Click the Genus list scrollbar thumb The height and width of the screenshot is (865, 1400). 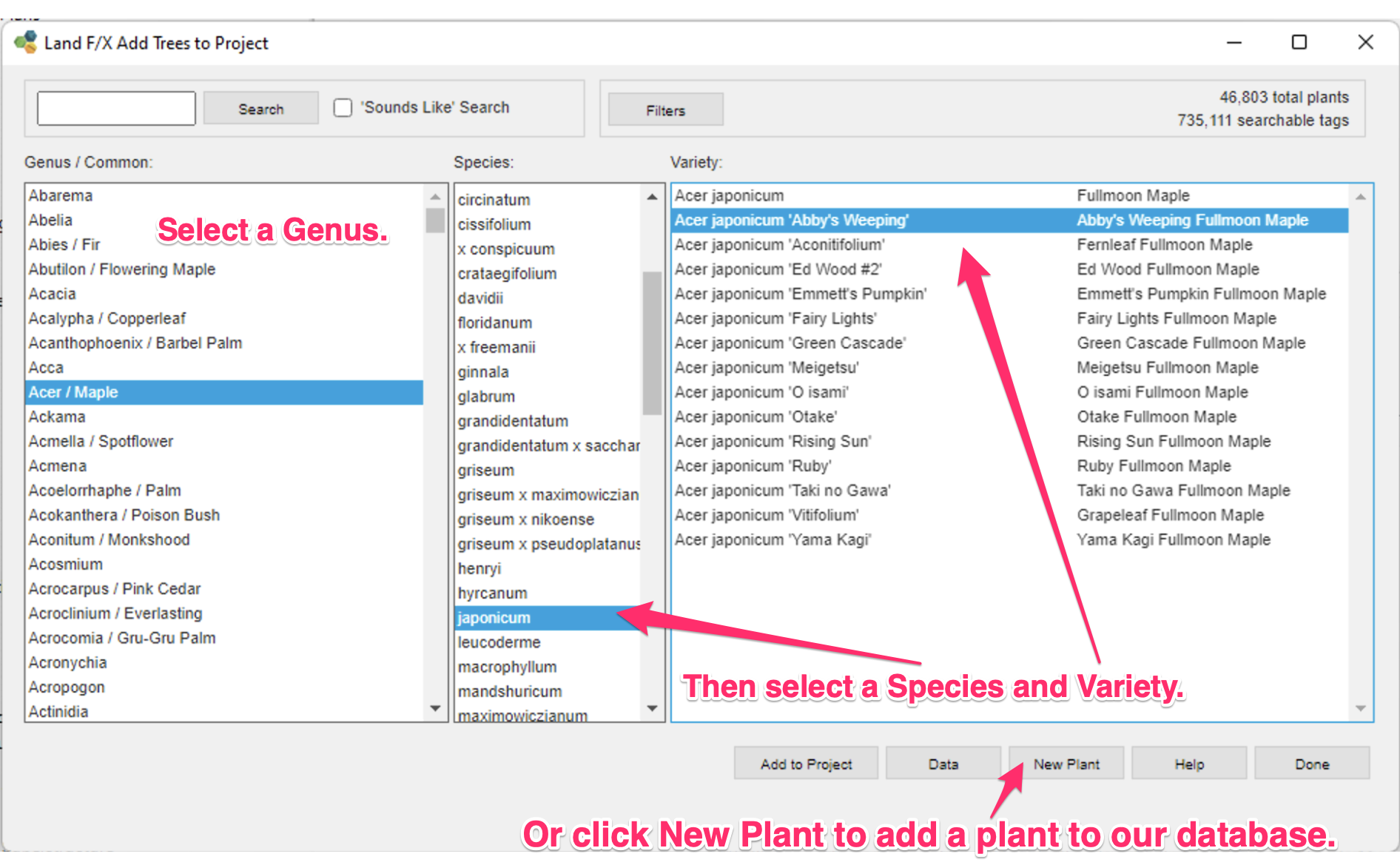click(435, 221)
